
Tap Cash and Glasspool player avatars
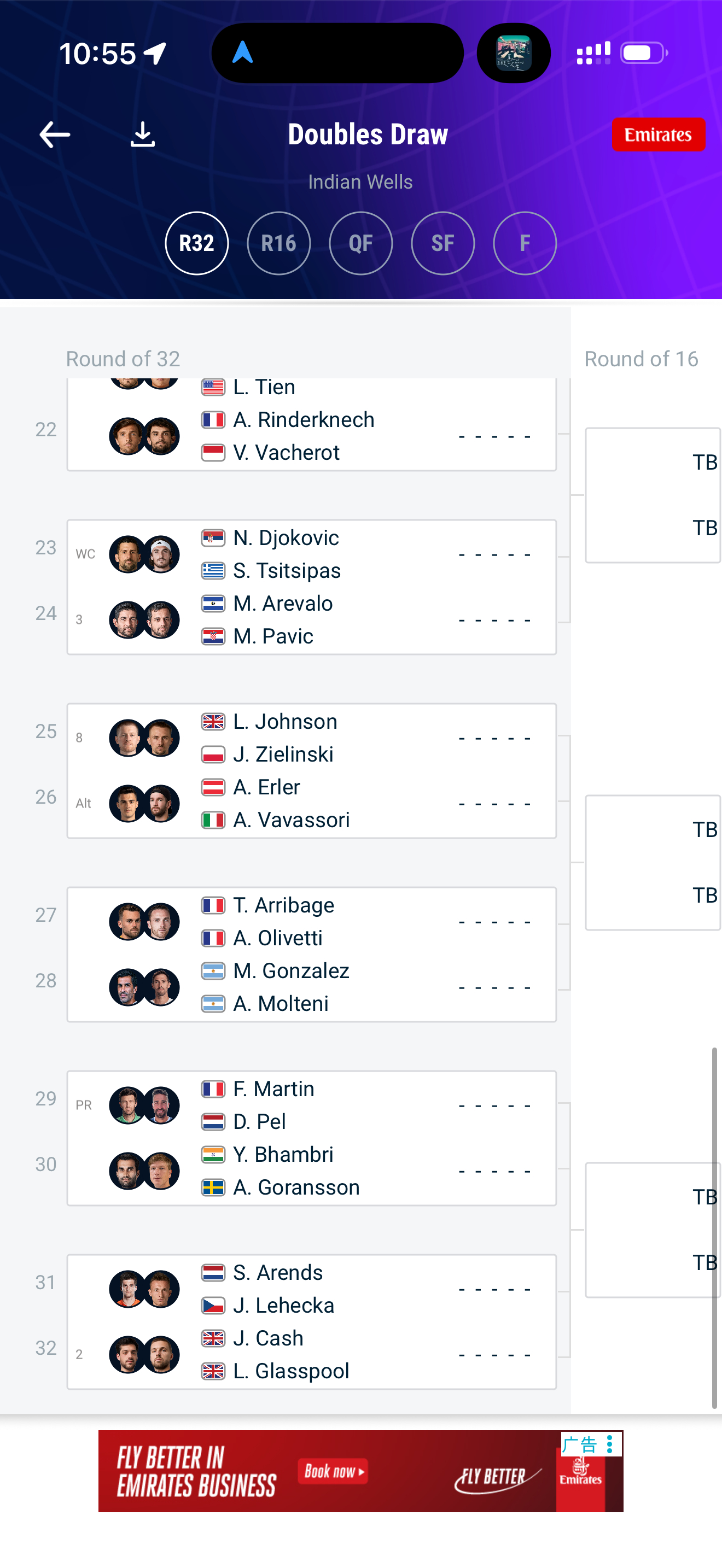(144, 1354)
